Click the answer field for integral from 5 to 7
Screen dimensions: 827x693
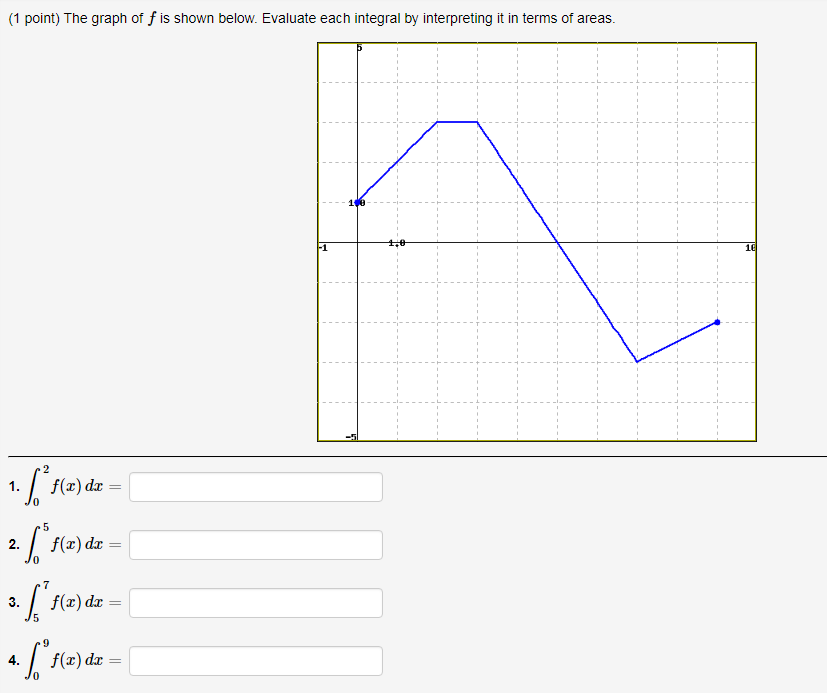point(256,603)
